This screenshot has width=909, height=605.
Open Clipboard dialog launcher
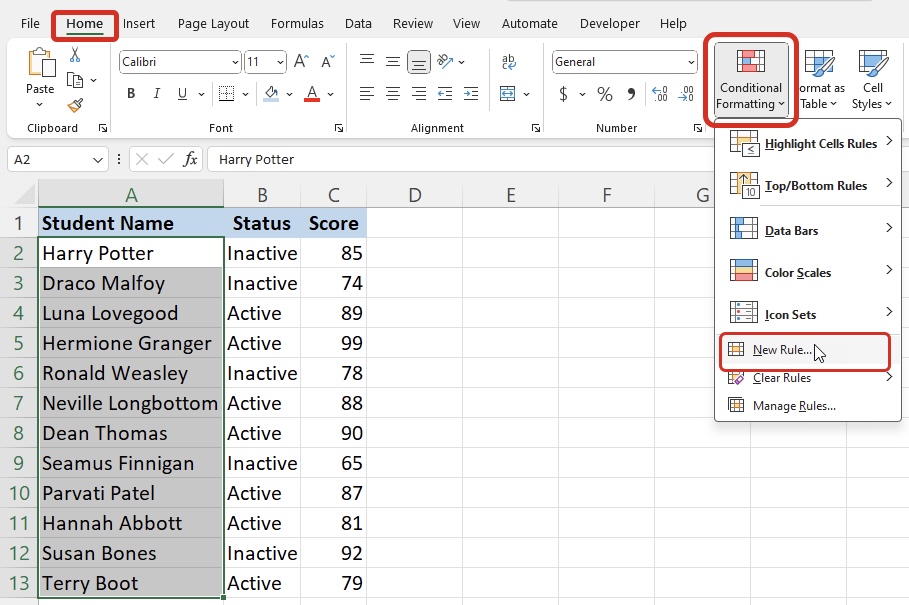tap(103, 128)
